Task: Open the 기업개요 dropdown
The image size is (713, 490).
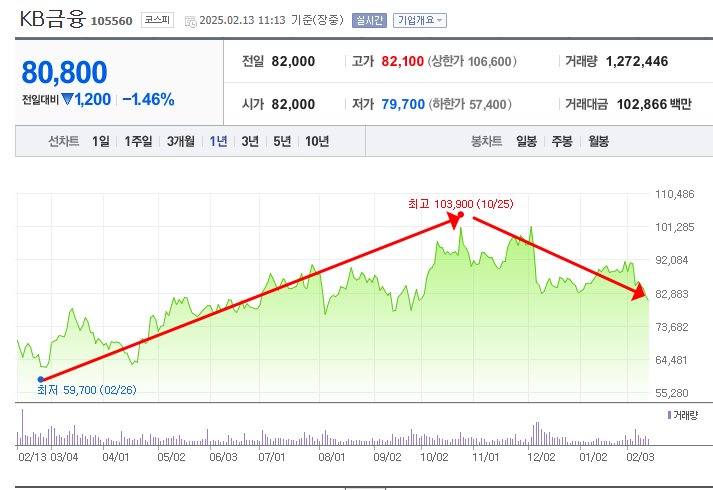Action: pyautogui.click(x=419, y=20)
